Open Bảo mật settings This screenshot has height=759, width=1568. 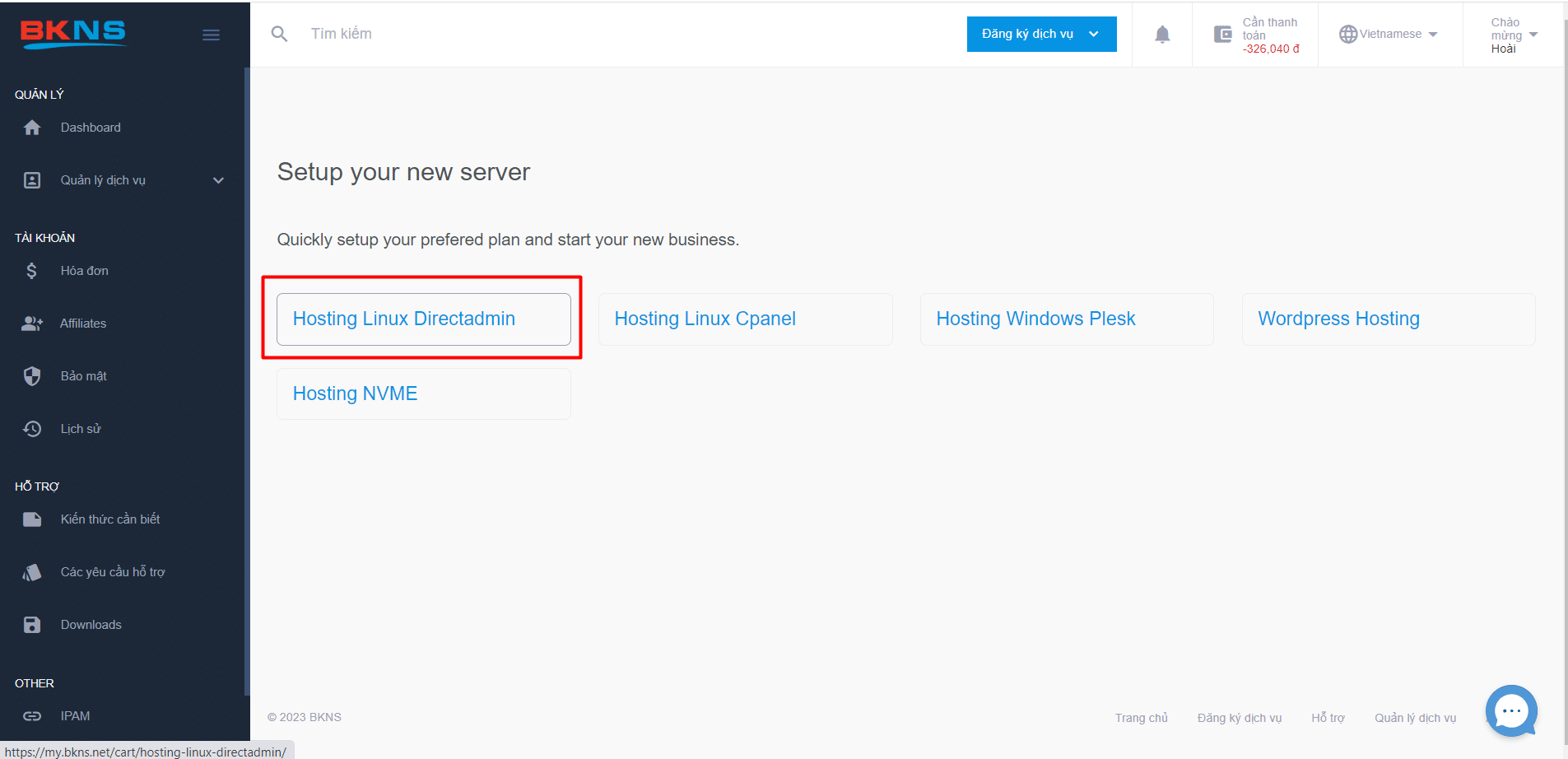pos(83,376)
